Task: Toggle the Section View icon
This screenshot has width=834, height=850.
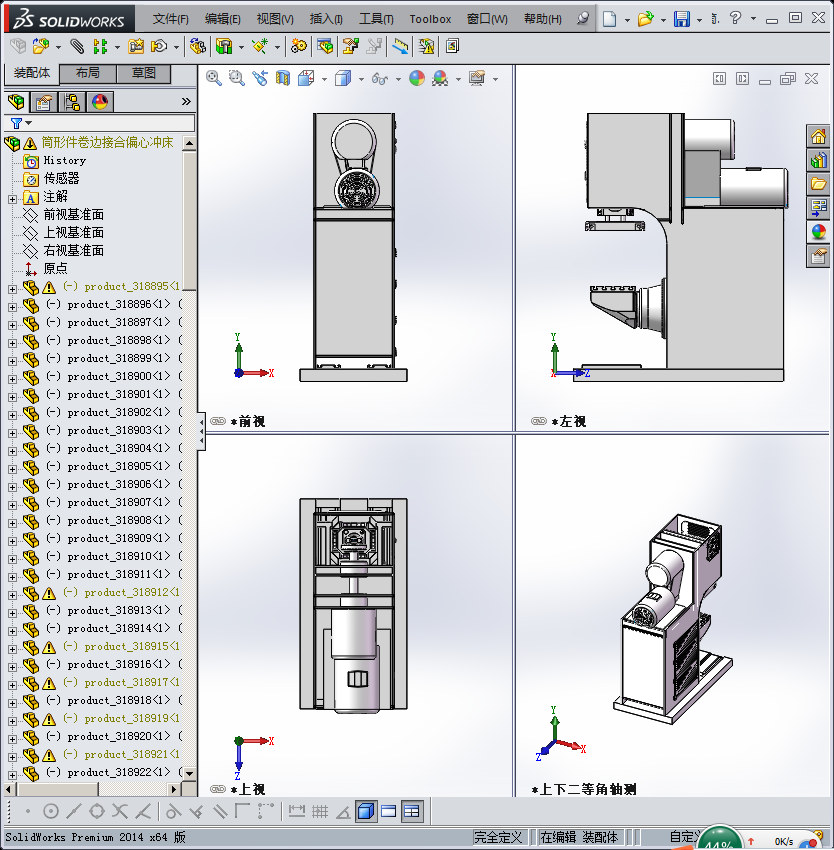Action: tap(283, 79)
